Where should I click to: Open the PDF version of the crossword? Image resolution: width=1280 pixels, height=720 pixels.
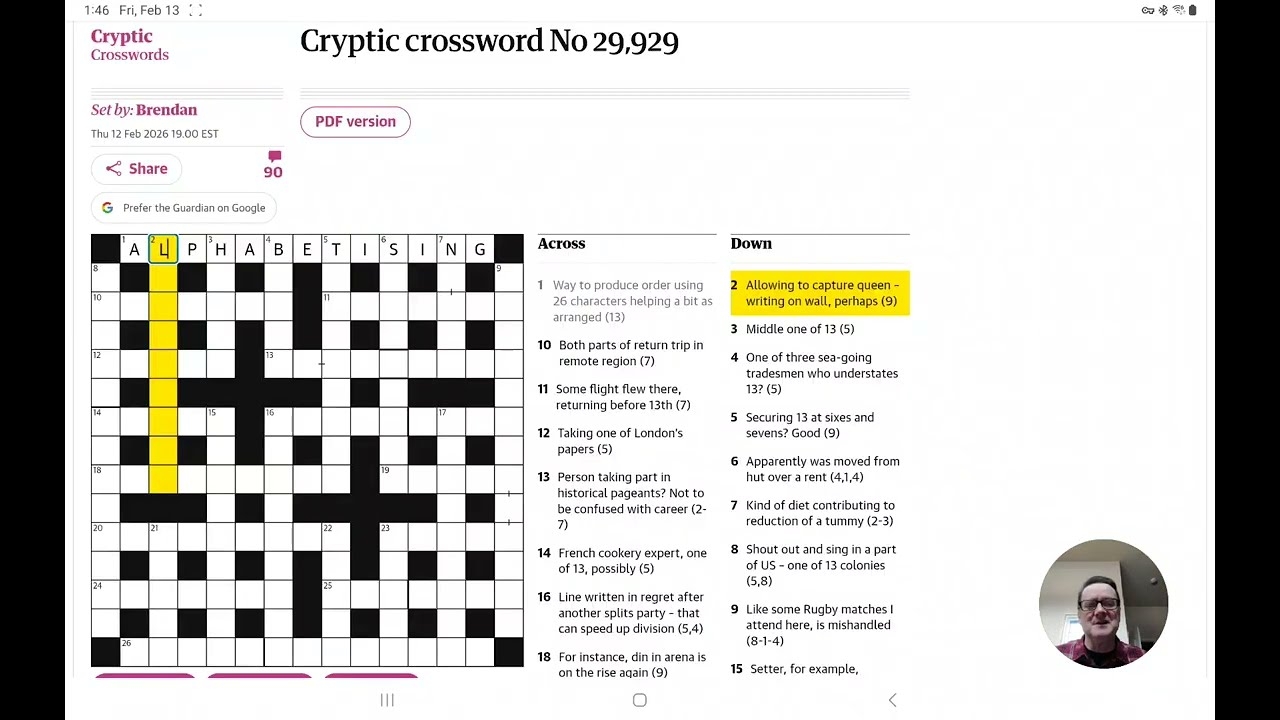click(355, 121)
